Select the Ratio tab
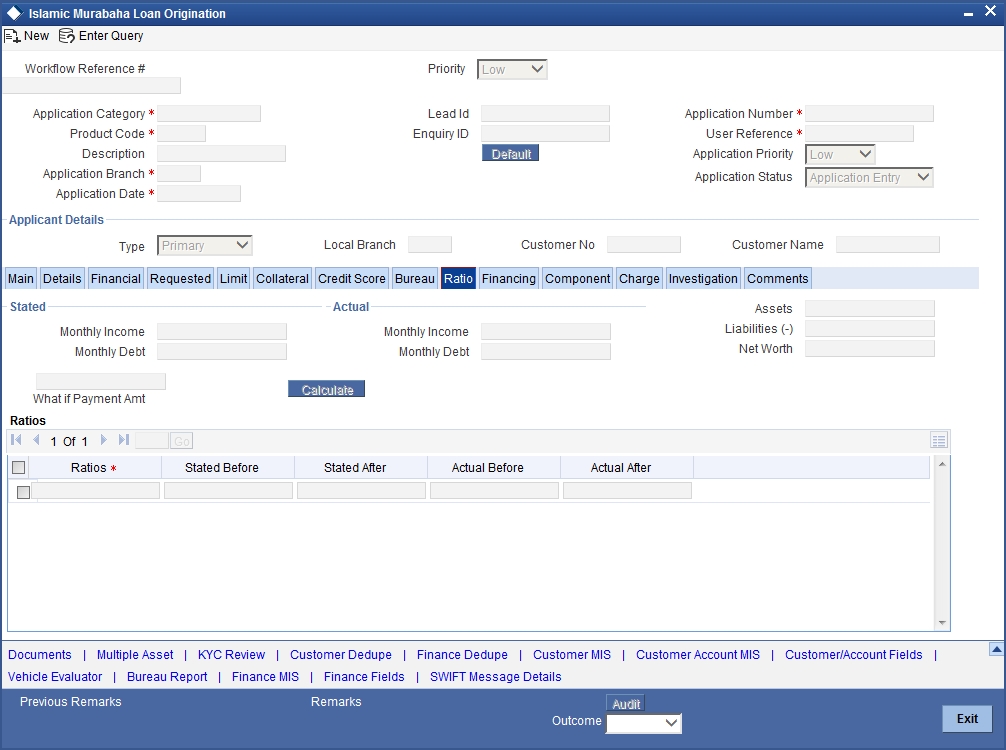 click(x=458, y=278)
